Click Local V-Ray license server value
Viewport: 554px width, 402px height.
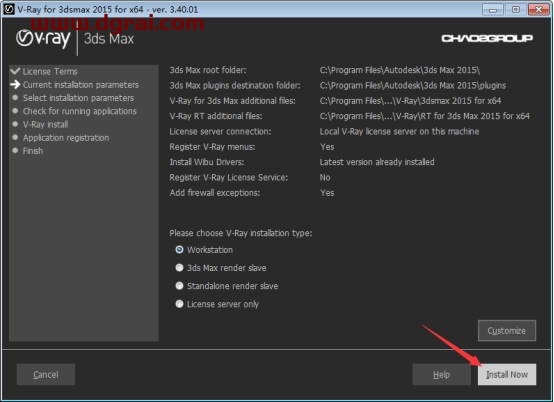click(399, 131)
